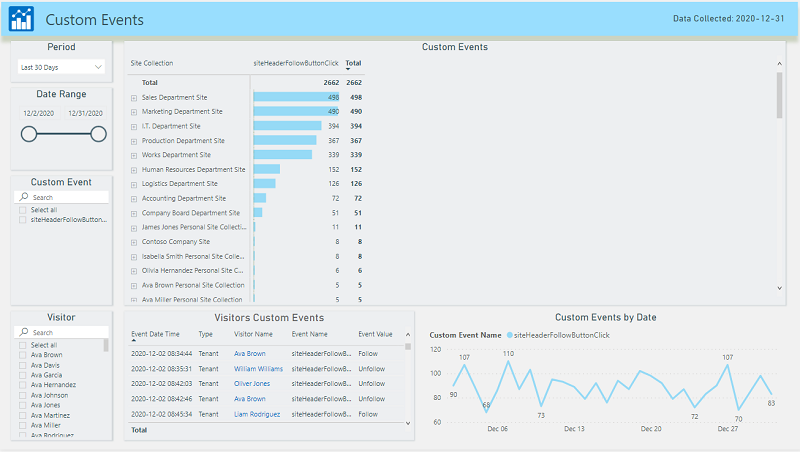
Task: Expand Olivia Hernandez Personal Site row
Action: [x=134, y=271]
